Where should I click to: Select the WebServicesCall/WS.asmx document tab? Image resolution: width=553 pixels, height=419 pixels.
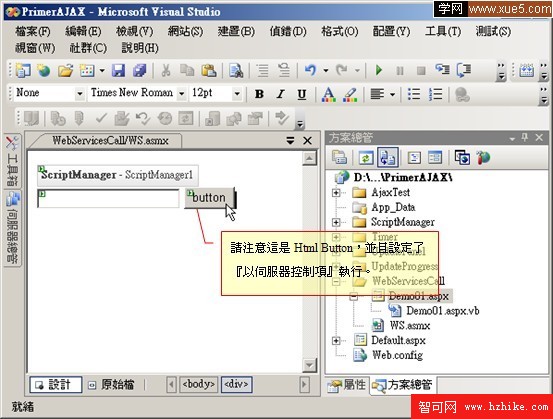[x=110, y=141]
